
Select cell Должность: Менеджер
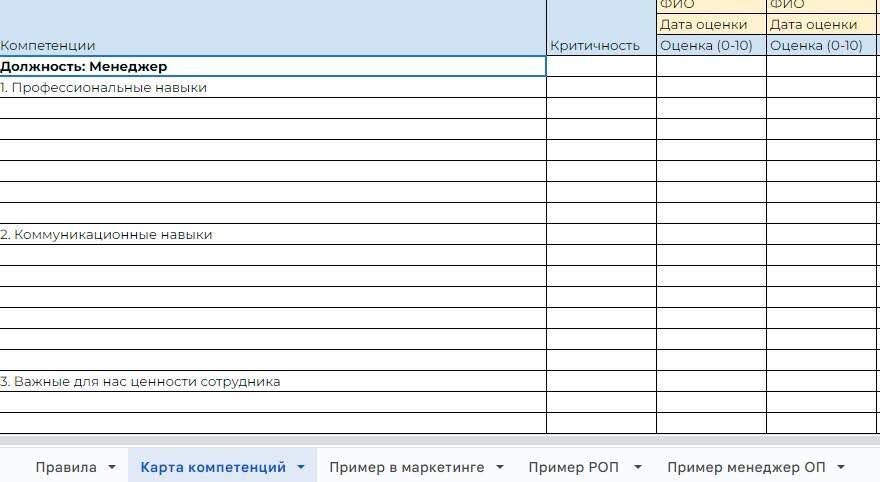pos(273,66)
